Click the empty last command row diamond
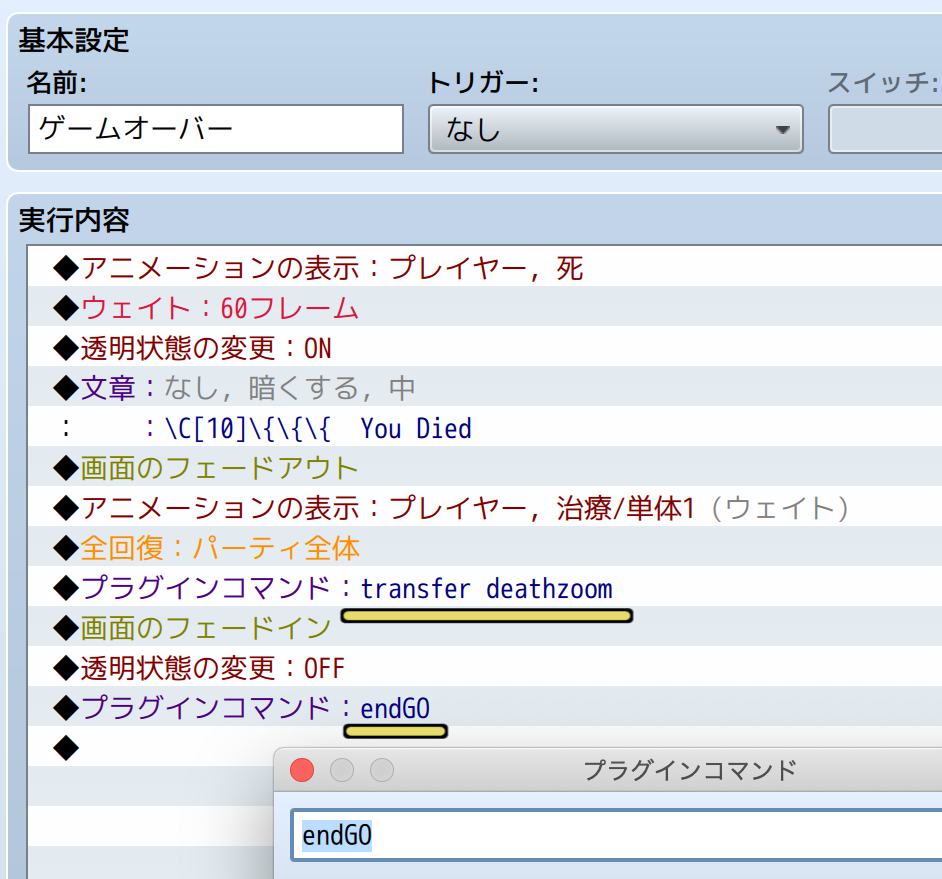Viewport: 942px width, 879px height. pyautogui.click(x=65, y=747)
